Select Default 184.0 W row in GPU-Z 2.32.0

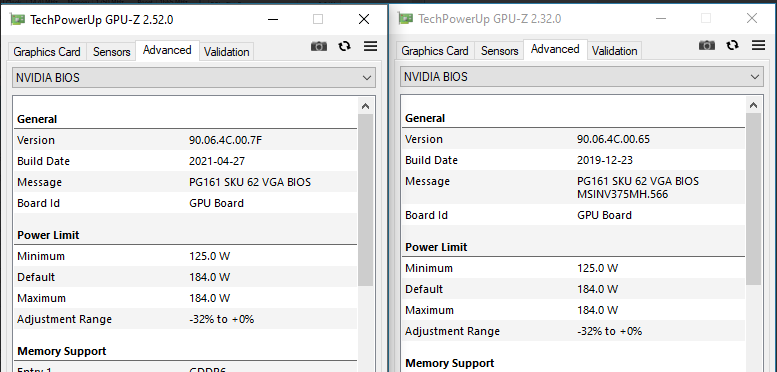[x=573, y=289]
